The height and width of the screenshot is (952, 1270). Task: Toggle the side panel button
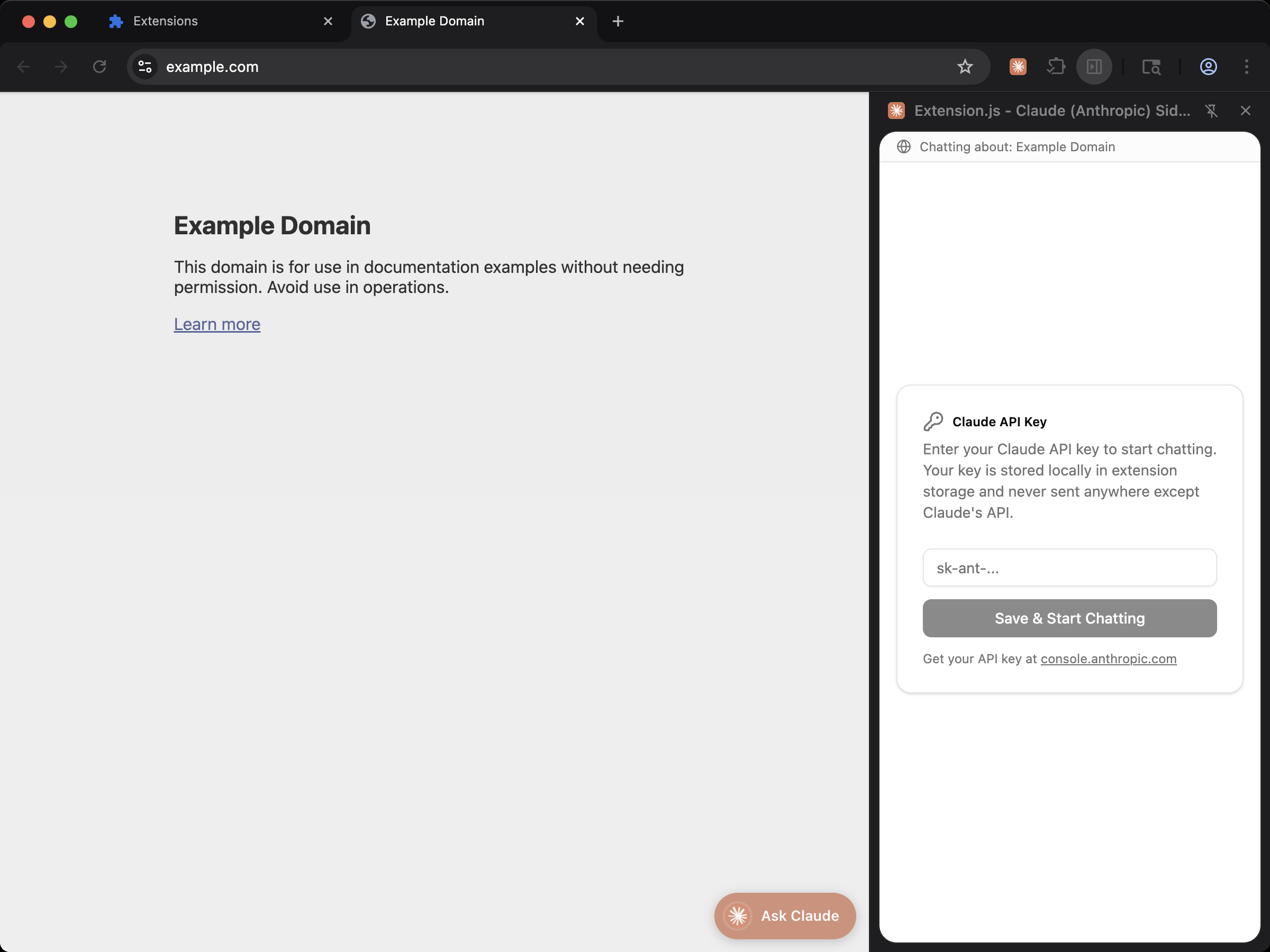(1094, 67)
